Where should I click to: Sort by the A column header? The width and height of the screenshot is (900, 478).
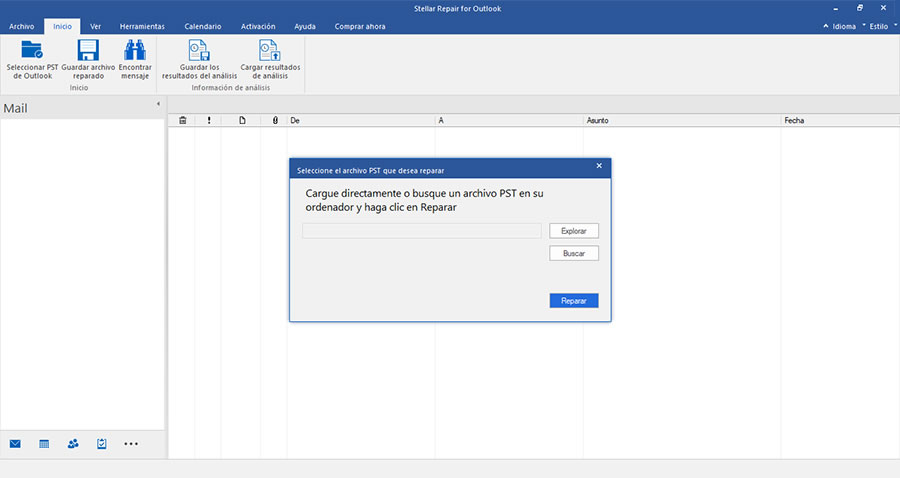pyautogui.click(x=509, y=120)
